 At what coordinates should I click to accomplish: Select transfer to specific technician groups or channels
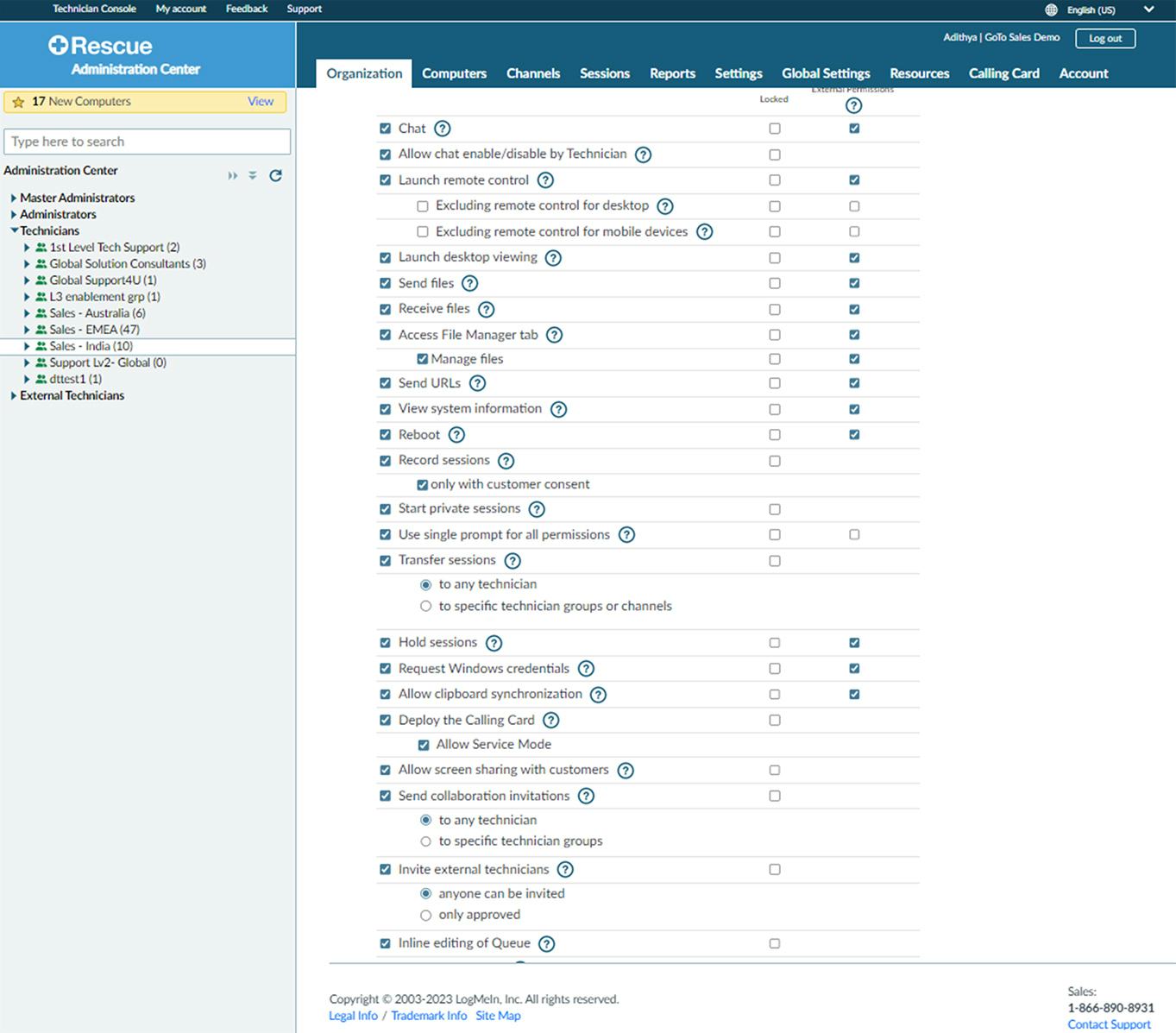point(425,607)
